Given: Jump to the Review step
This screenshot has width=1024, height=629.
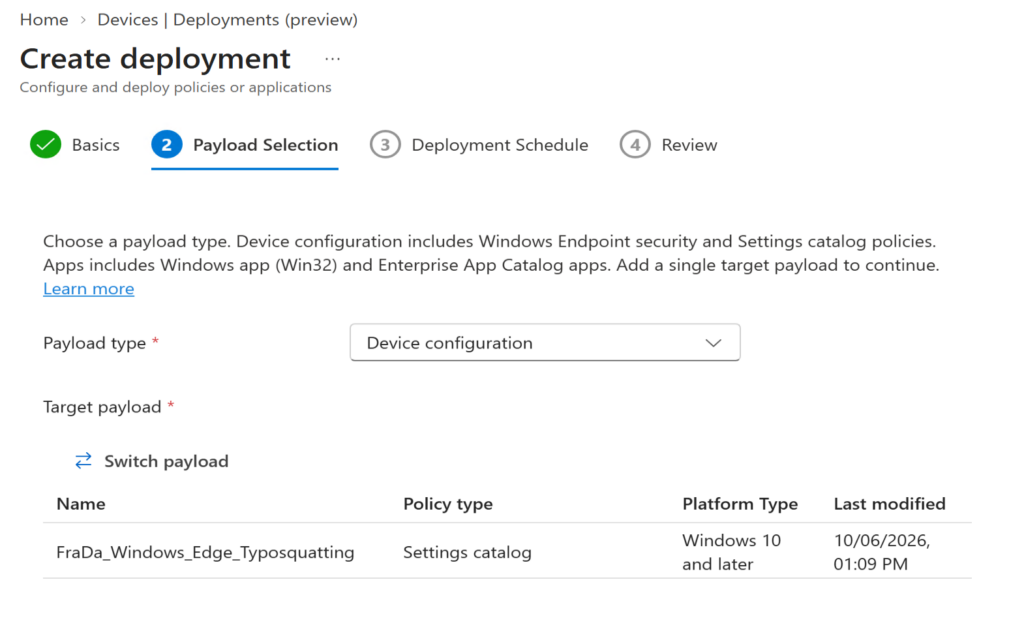Looking at the screenshot, I should pyautogui.click(x=689, y=145).
